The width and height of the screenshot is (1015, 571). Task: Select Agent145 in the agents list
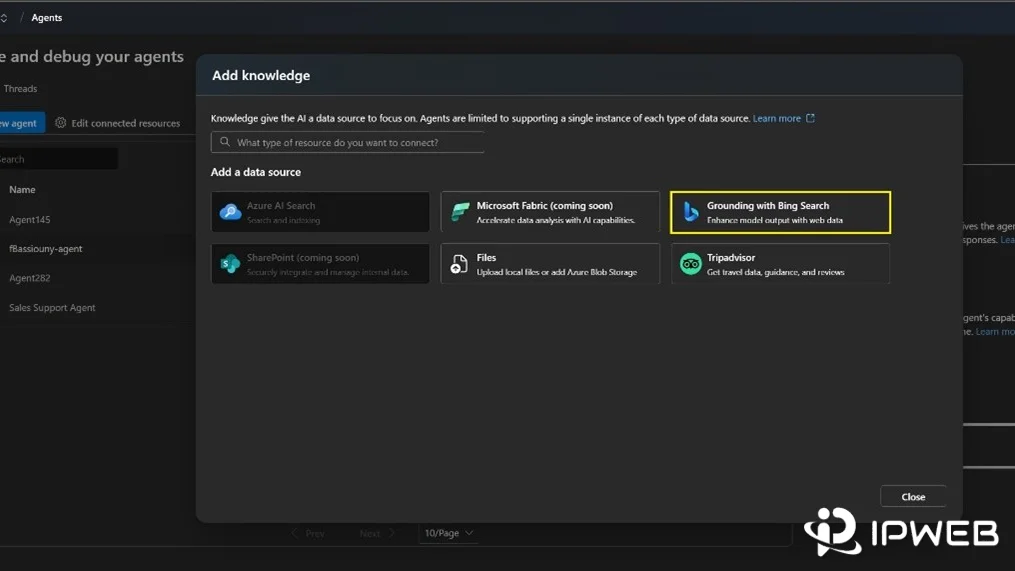click(29, 219)
